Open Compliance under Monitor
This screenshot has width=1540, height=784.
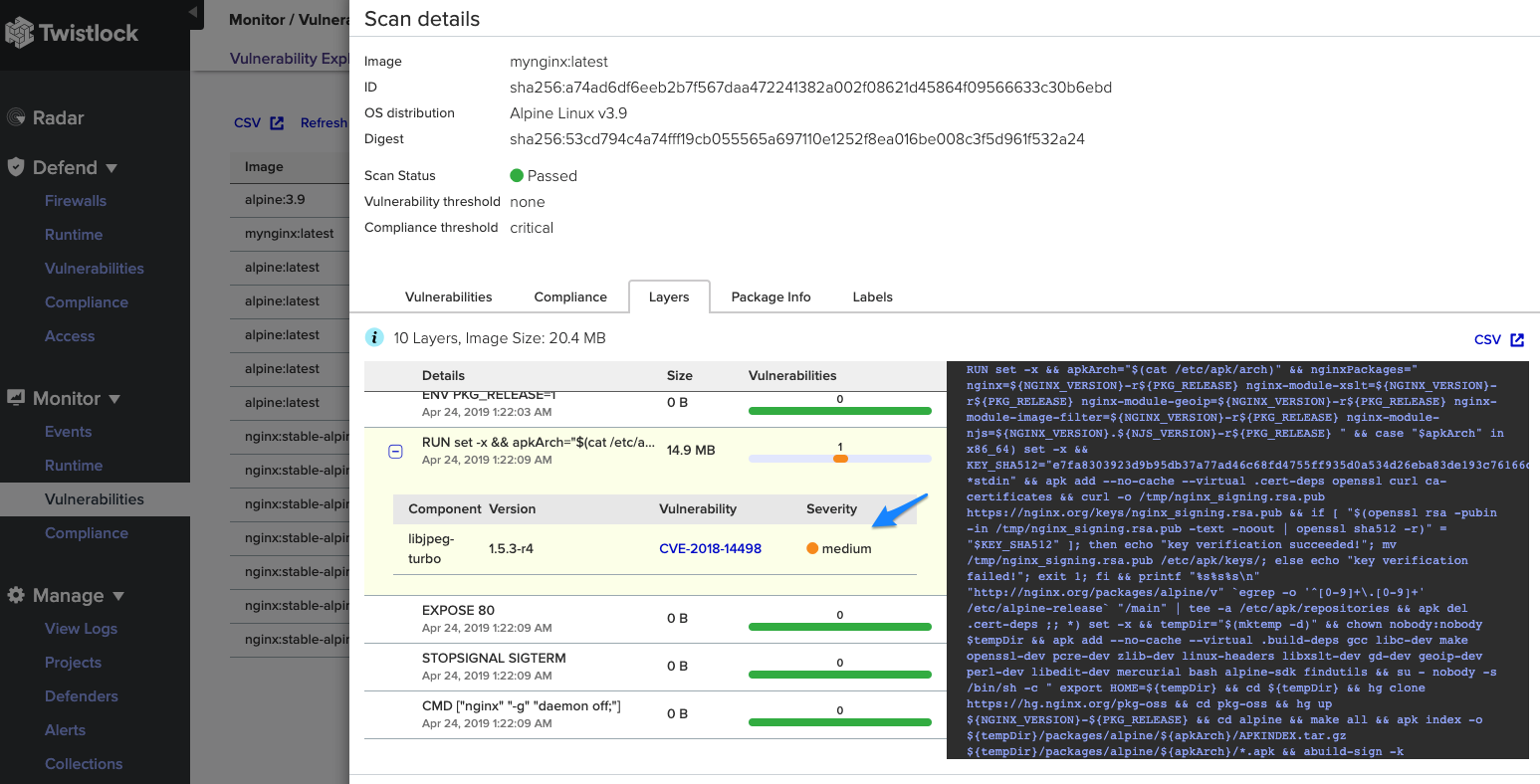[87, 533]
